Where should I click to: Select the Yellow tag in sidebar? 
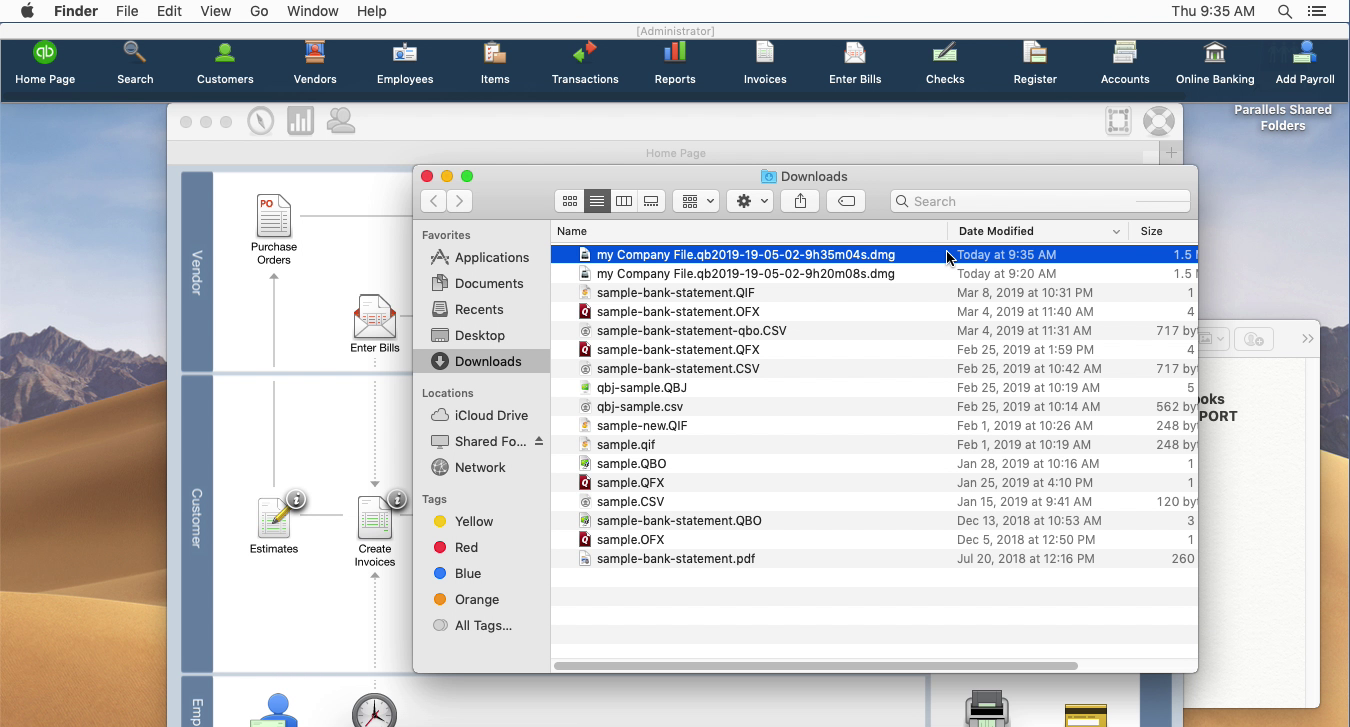(481, 521)
